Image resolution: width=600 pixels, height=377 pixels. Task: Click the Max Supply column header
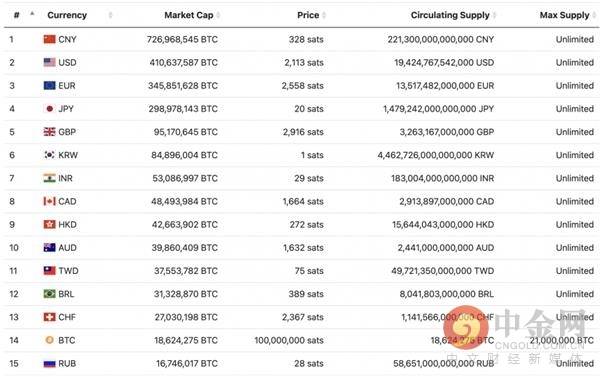pyautogui.click(x=564, y=15)
